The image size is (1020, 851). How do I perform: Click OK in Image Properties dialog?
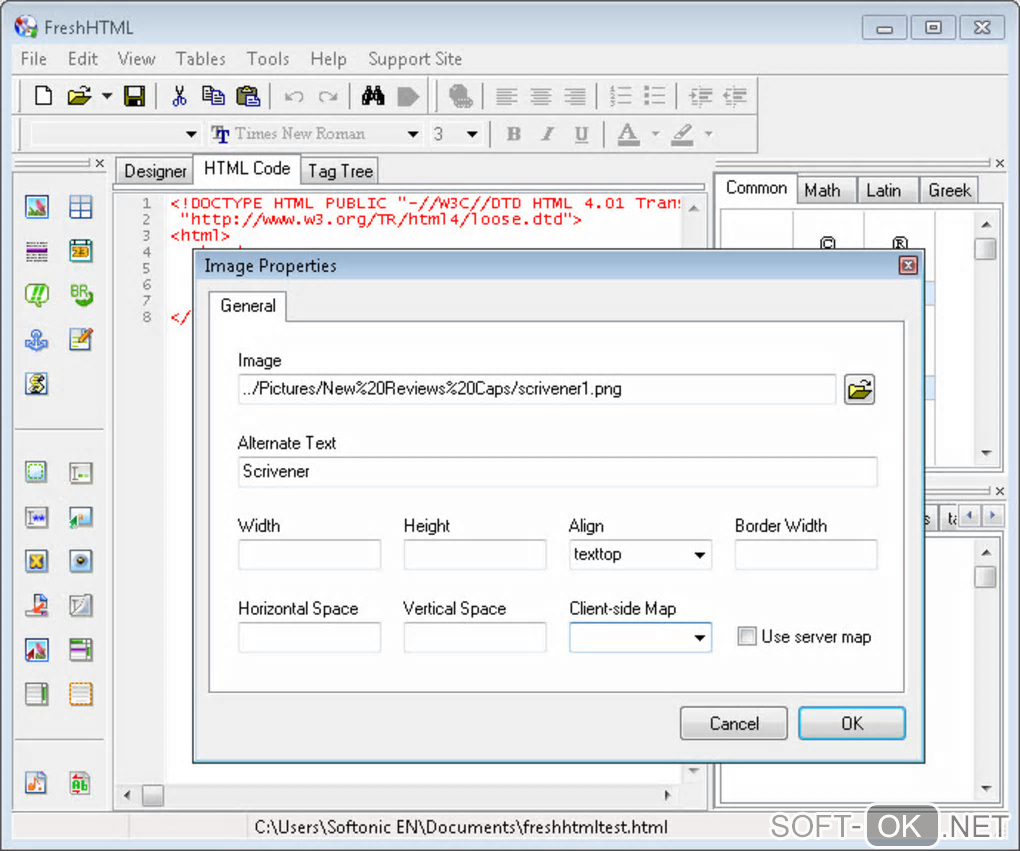(x=852, y=723)
